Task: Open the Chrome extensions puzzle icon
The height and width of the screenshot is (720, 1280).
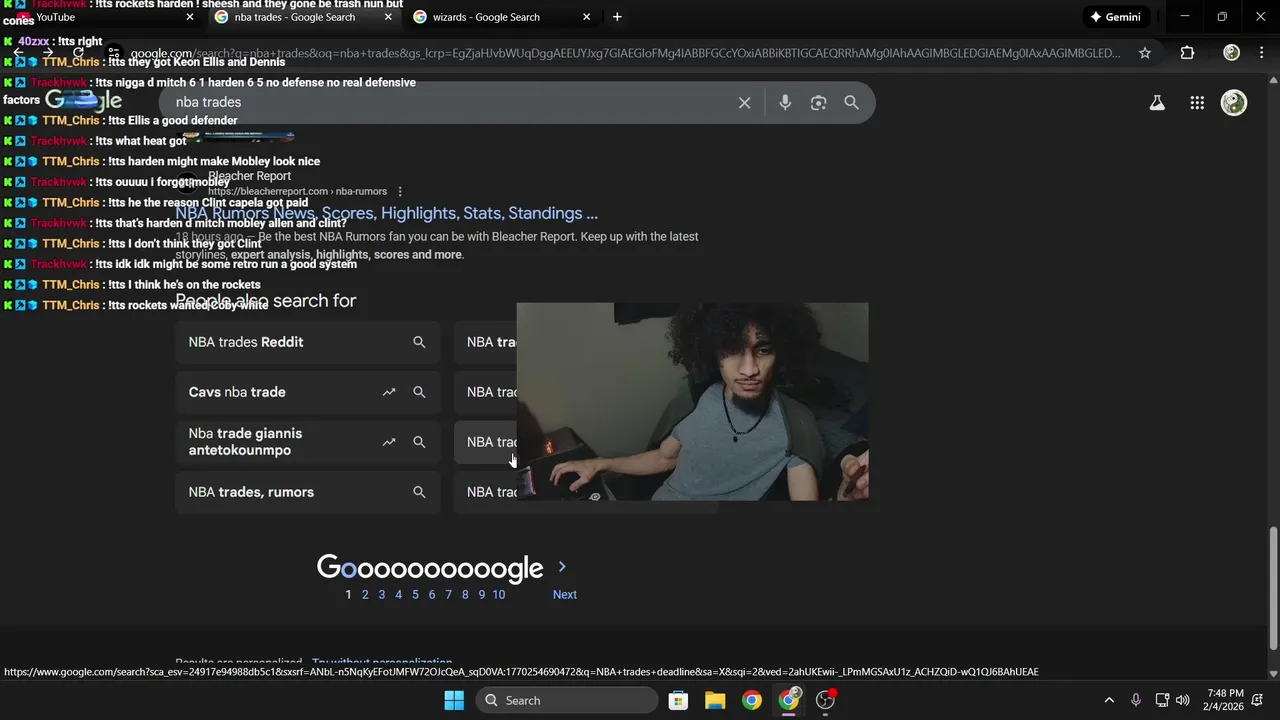Action: pos(1187,53)
